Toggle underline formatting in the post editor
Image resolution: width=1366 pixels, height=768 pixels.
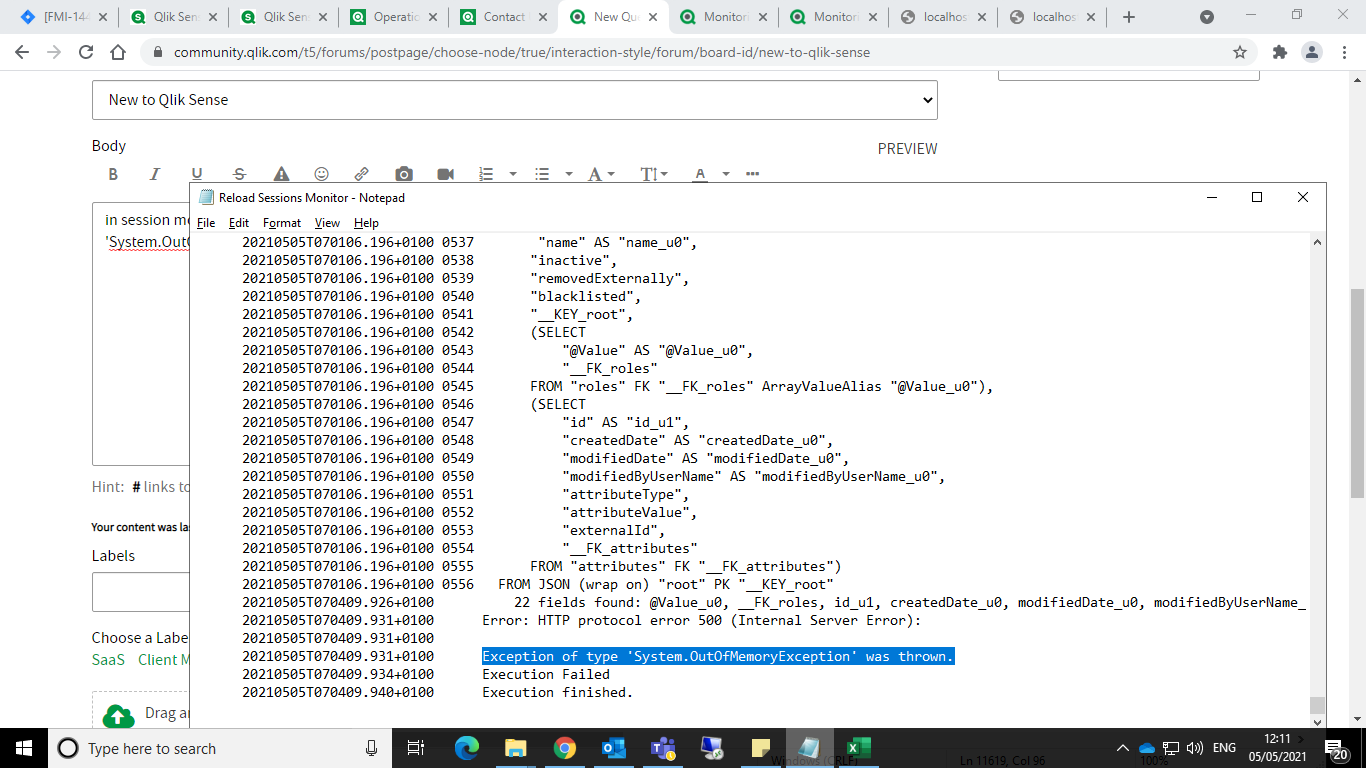197,174
